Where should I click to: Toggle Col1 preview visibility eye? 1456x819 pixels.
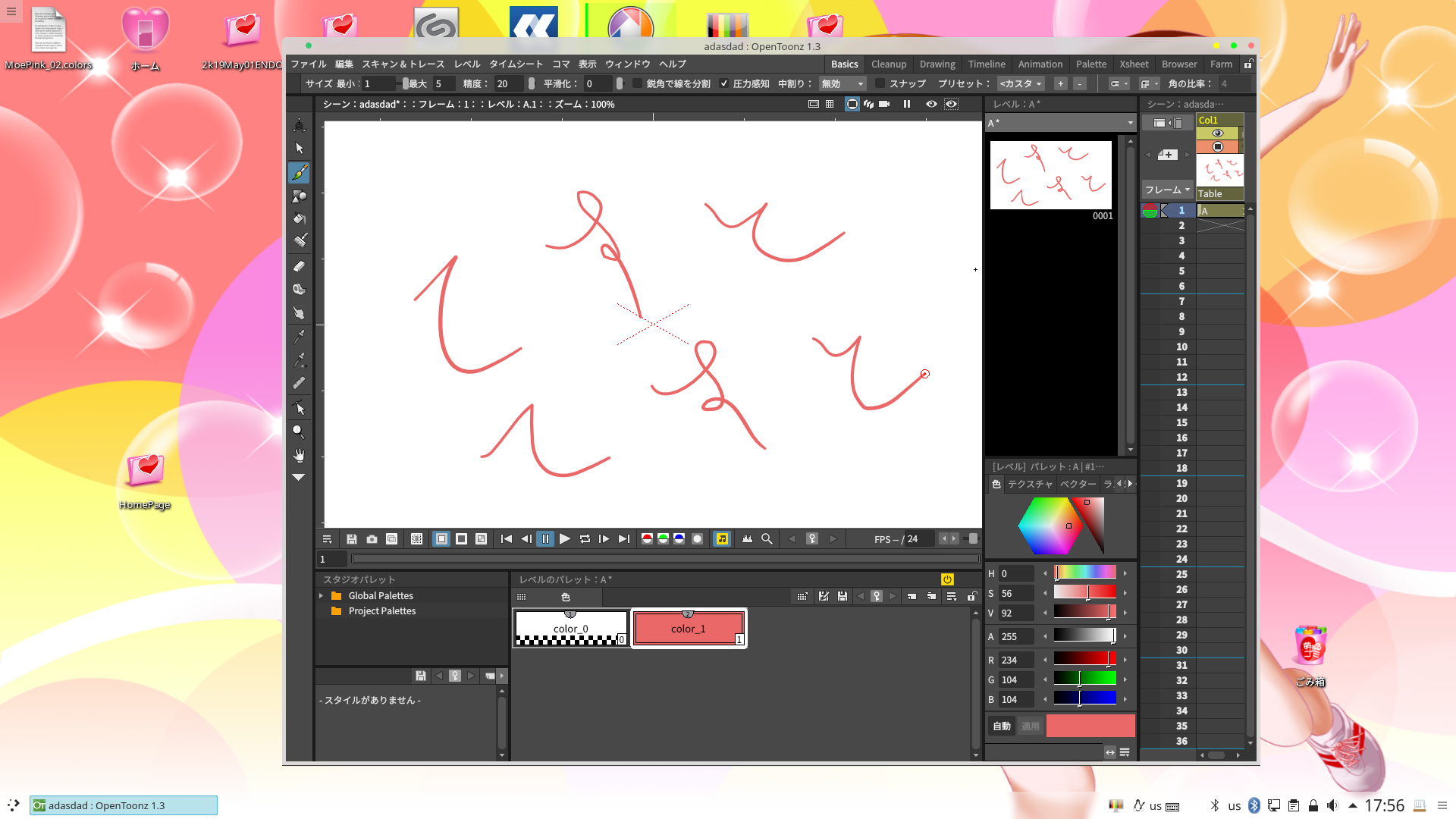click(1218, 133)
